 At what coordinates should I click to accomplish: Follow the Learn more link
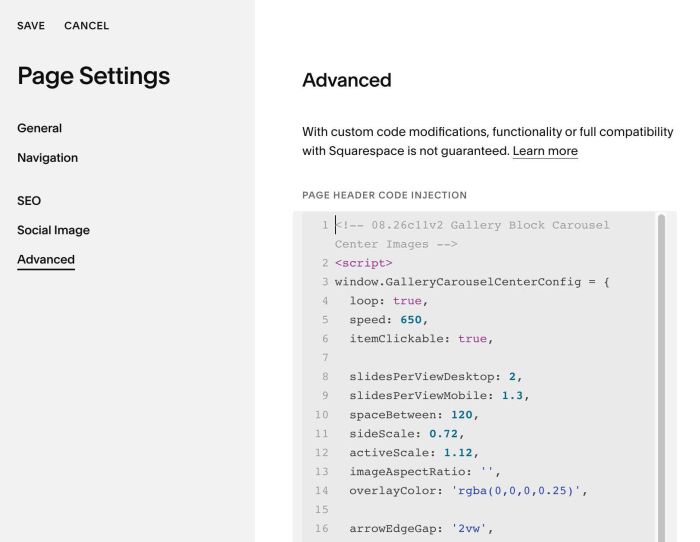point(545,151)
